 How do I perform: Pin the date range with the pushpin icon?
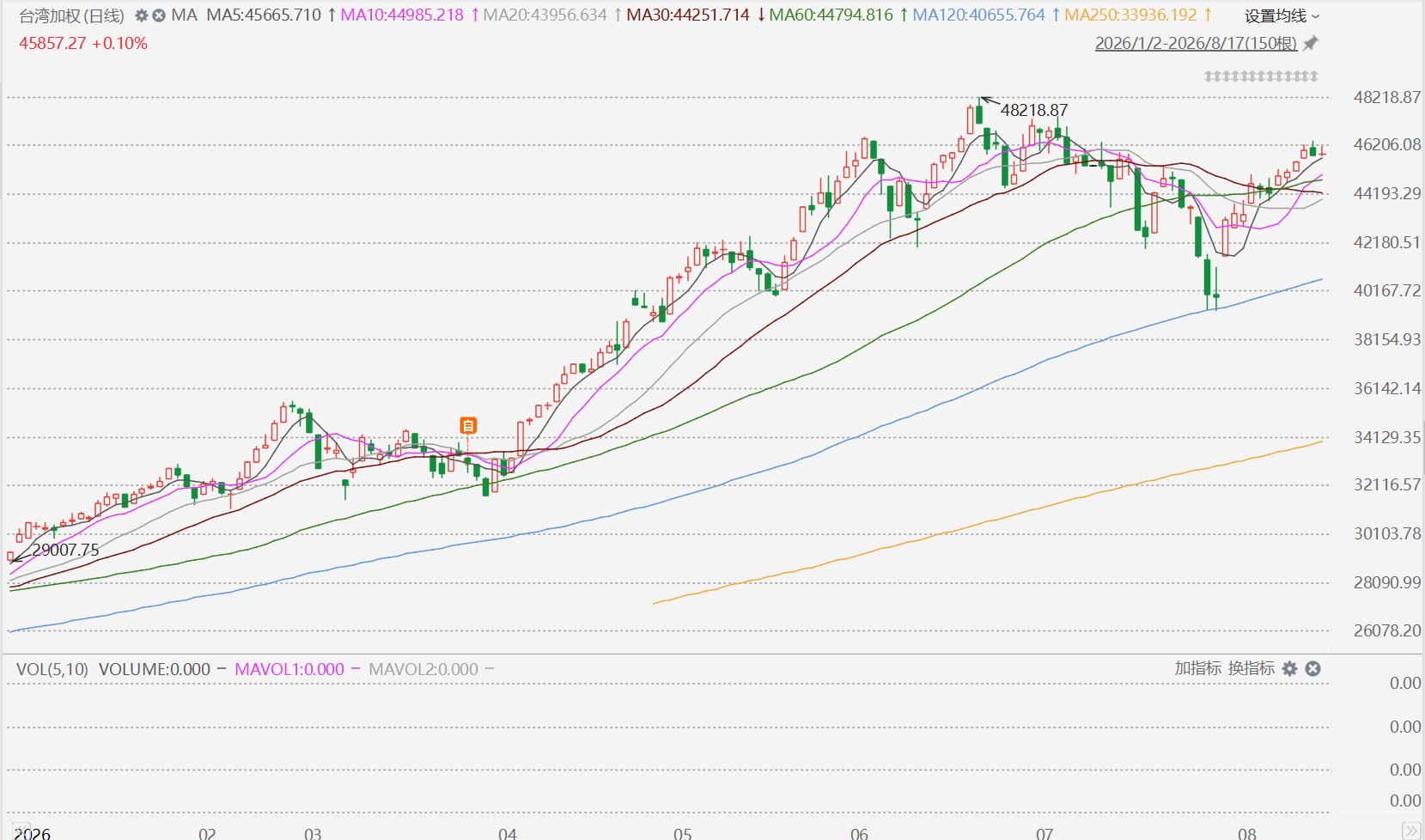pos(1311,43)
